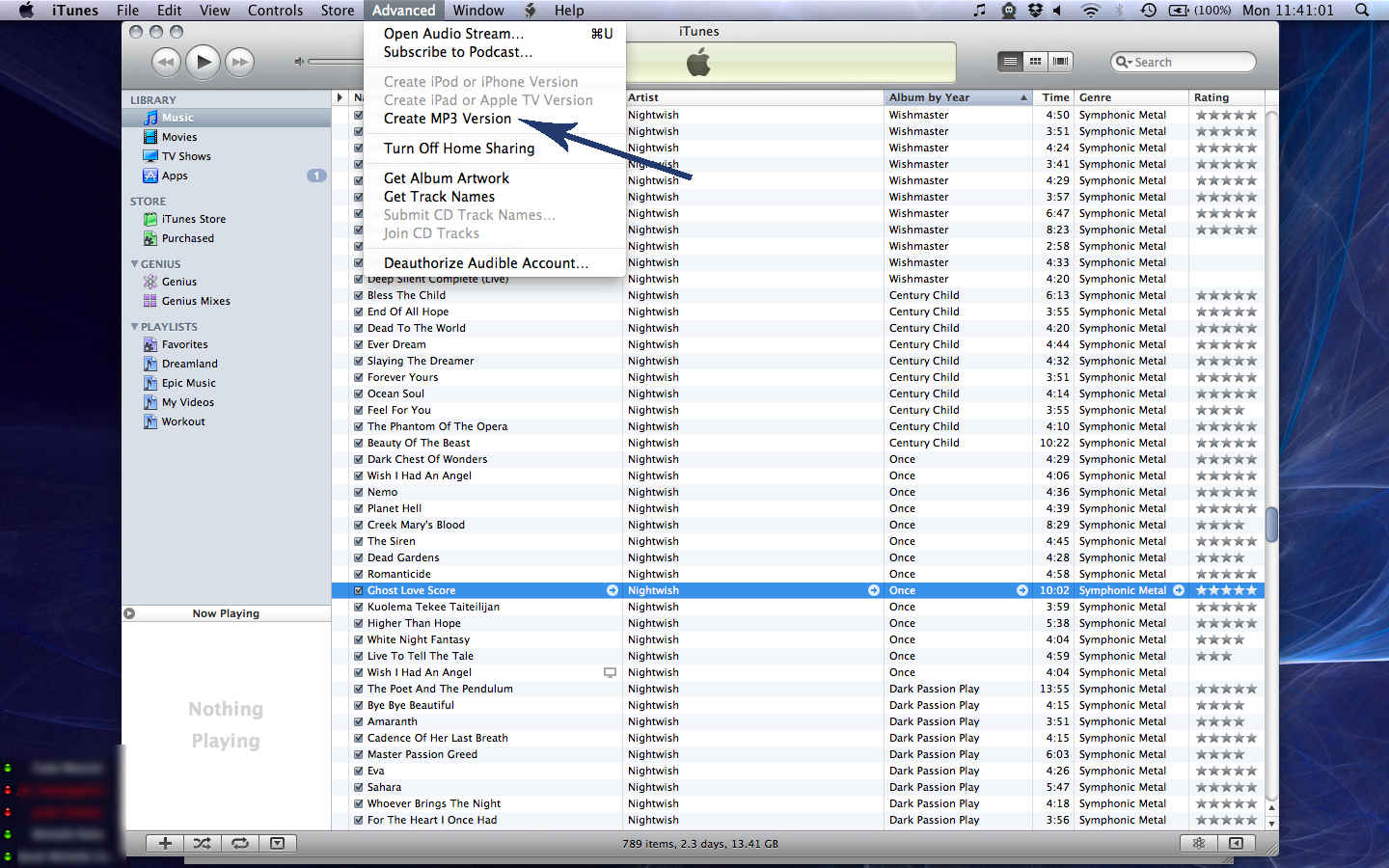Uncheck Eva song checkbox

pos(359,771)
